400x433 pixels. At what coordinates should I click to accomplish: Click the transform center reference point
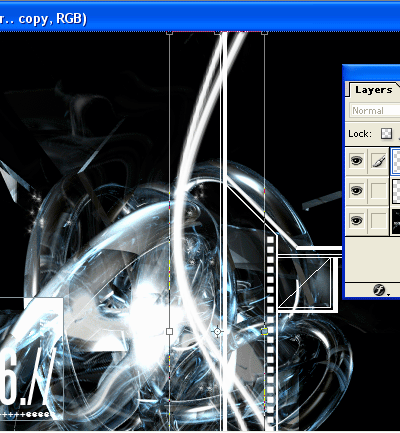pos(217,331)
